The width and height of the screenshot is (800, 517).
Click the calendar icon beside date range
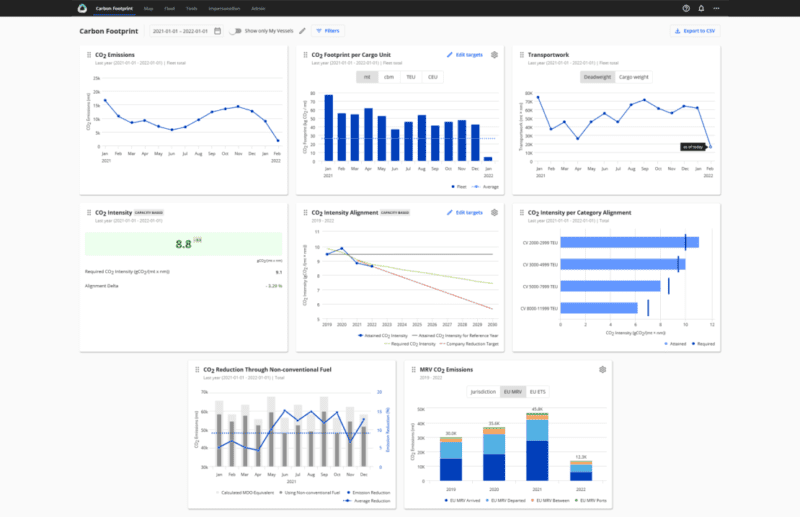217,31
